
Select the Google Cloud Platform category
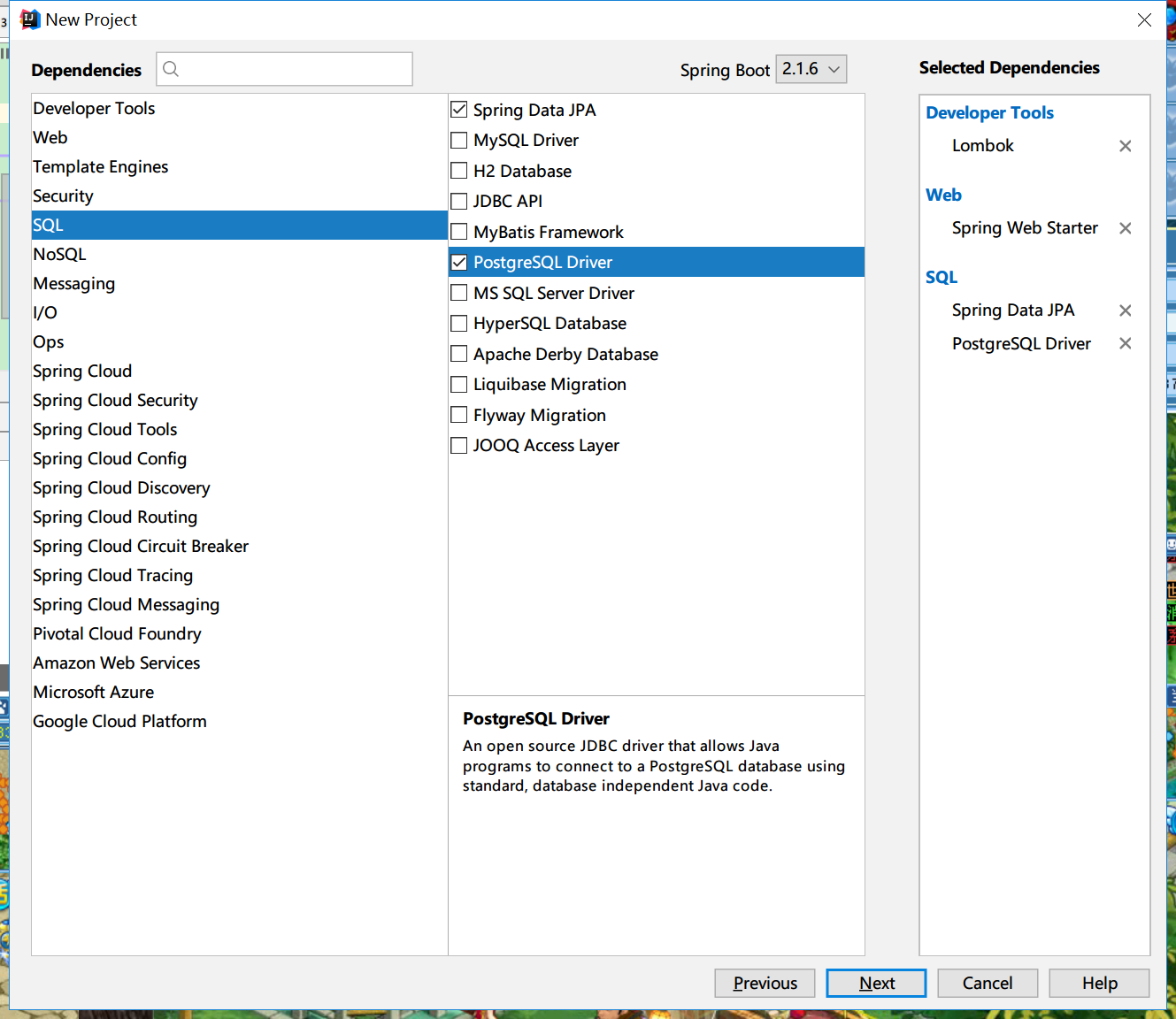pyautogui.click(x=239, y=721)
